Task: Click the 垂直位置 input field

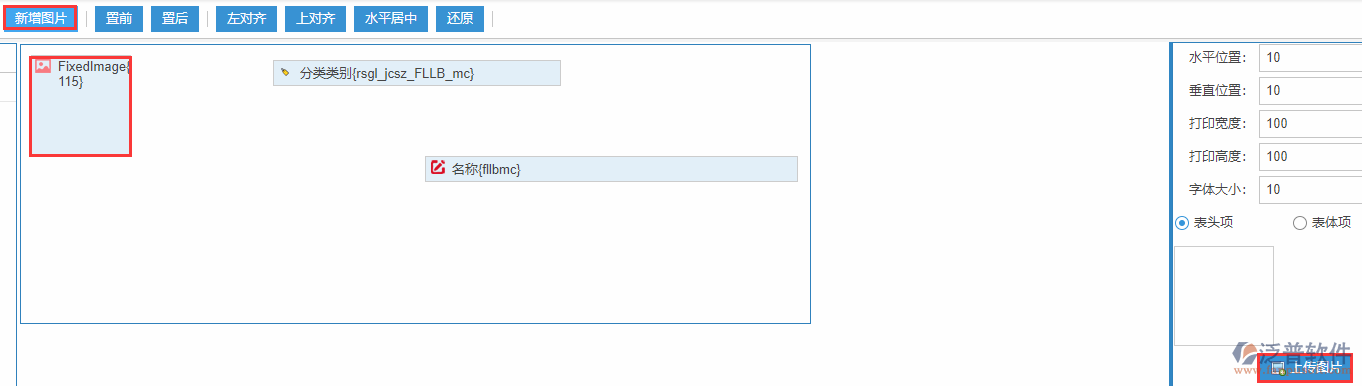Action: [x=1310, y=90]
